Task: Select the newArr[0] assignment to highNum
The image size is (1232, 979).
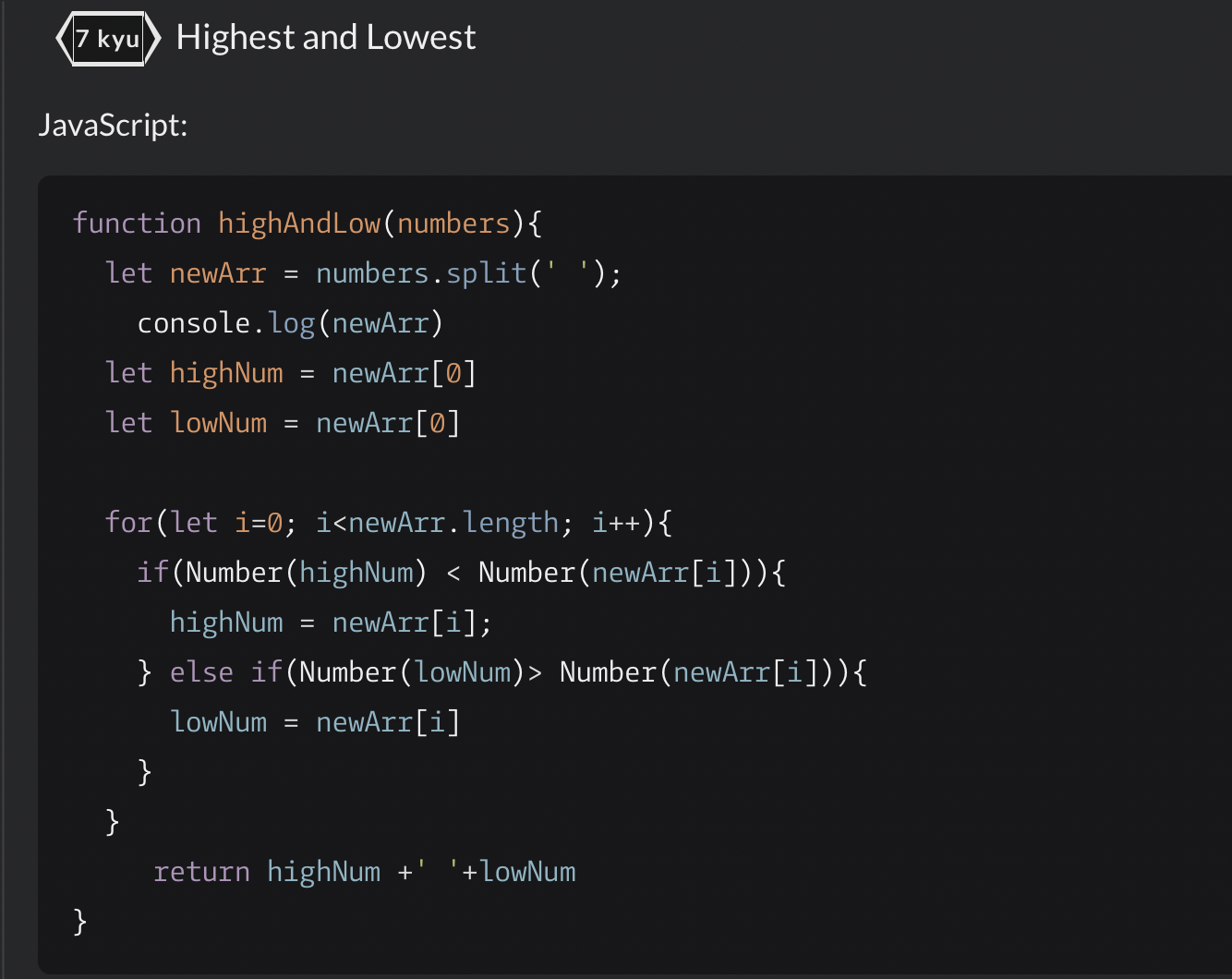Action: tap(404, 372)
